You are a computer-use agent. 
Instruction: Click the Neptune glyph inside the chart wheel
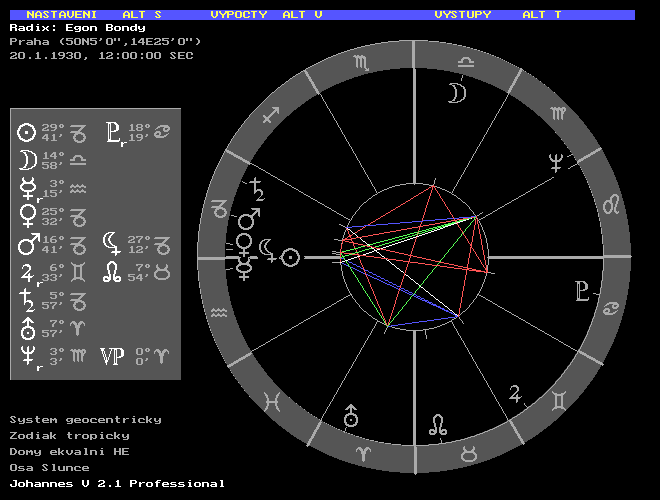click(556, 163)
